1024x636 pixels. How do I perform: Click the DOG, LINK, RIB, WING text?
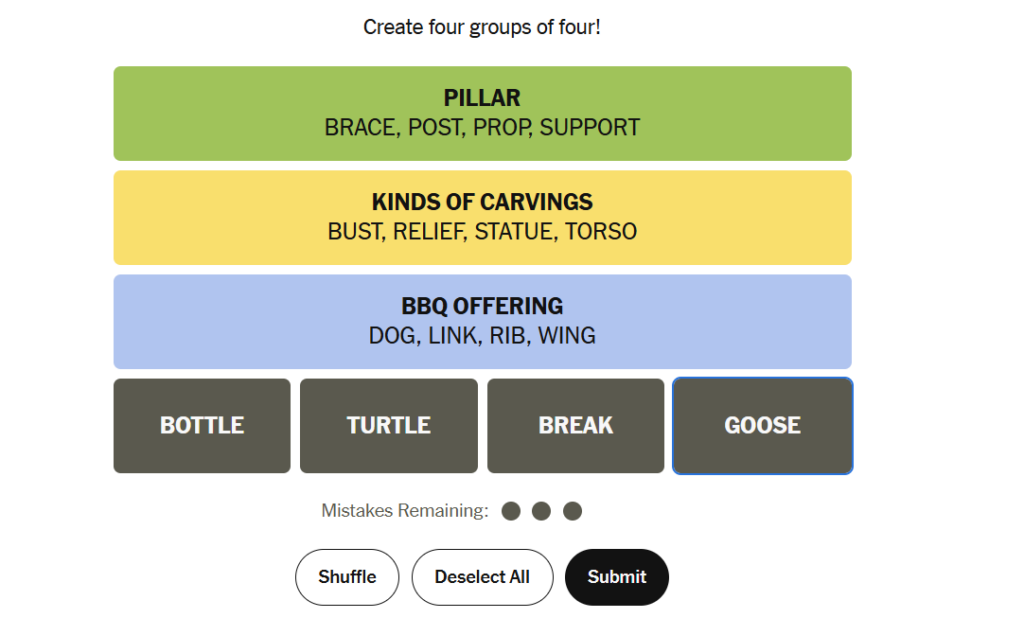(482, 336)
